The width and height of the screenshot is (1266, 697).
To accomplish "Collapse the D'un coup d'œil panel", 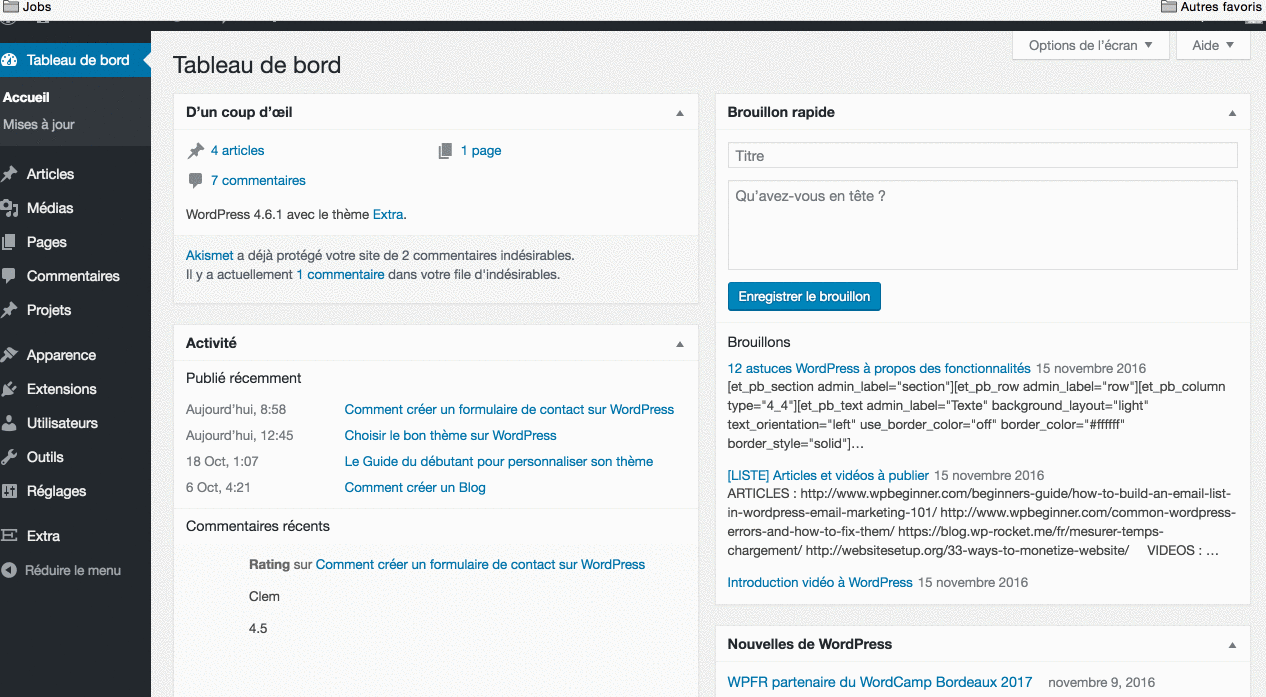I will [x=680, y=113].
